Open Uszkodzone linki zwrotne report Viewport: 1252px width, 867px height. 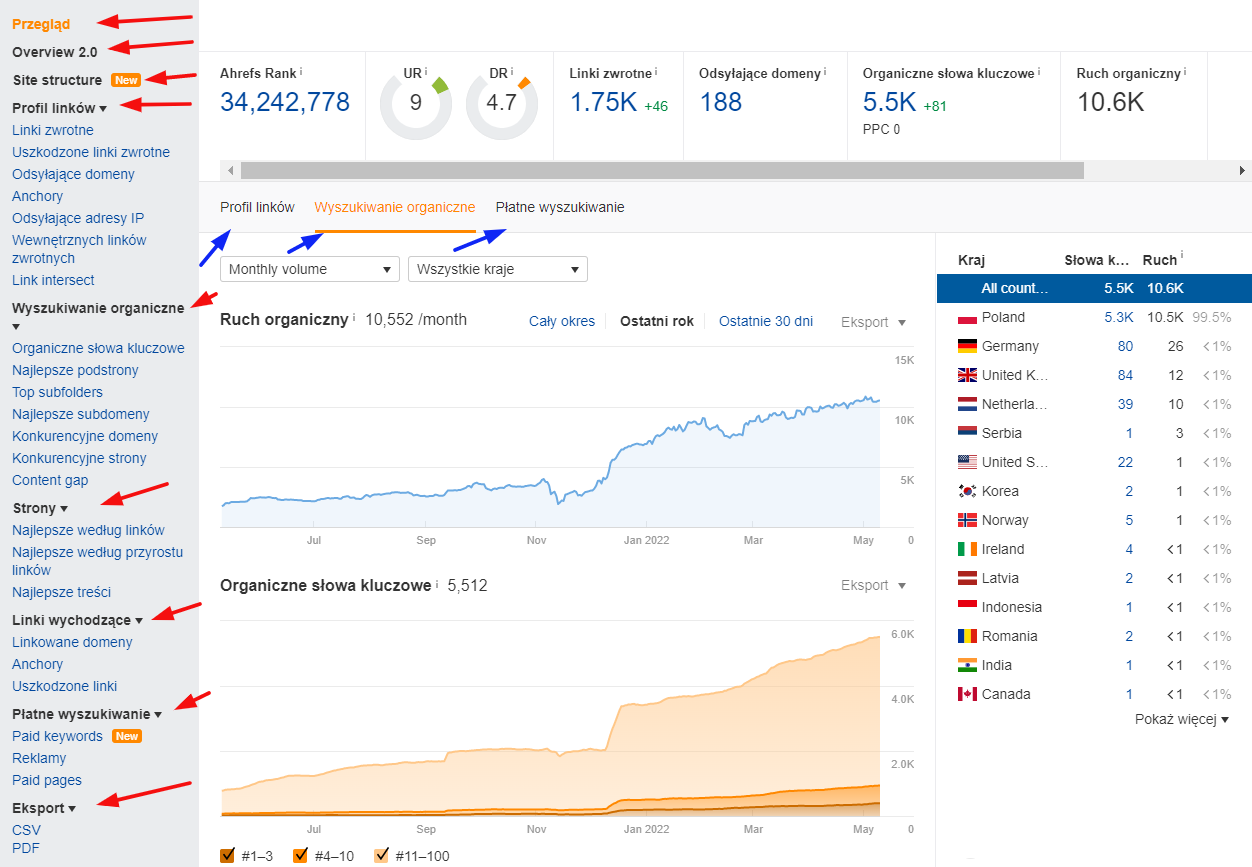[x=91, y=152]
